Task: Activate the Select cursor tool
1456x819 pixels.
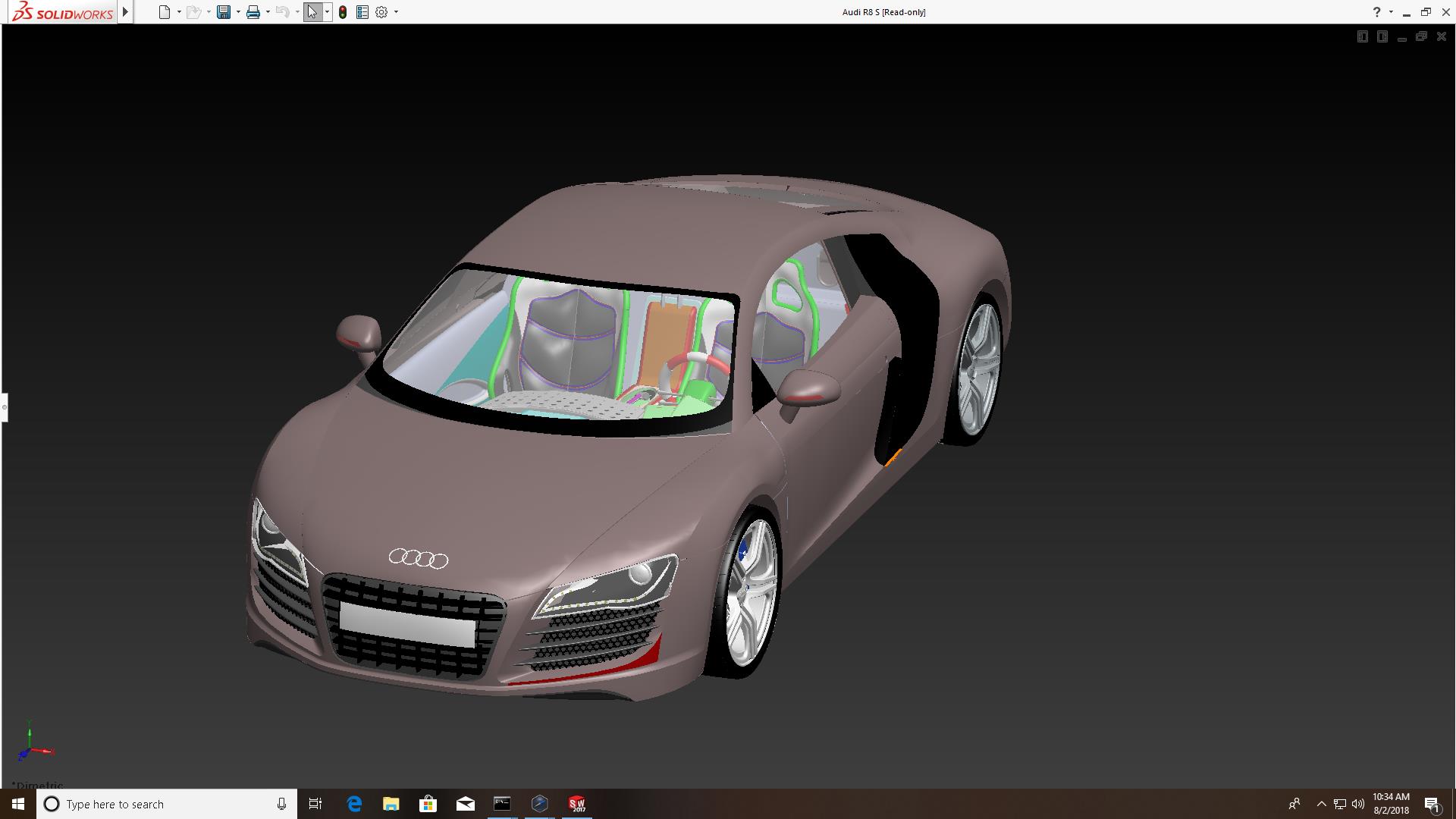Action: pyautogui.click(x=312, y=12)
